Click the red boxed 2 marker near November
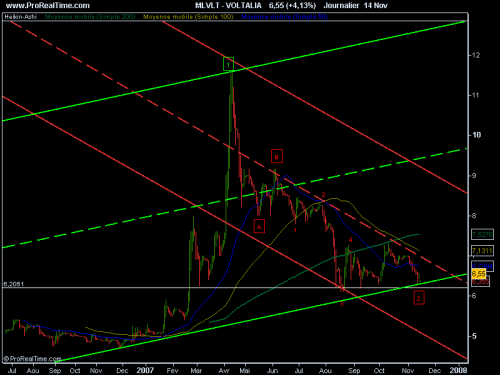Screen dimensions: 500x375 (x=419, y=298)
